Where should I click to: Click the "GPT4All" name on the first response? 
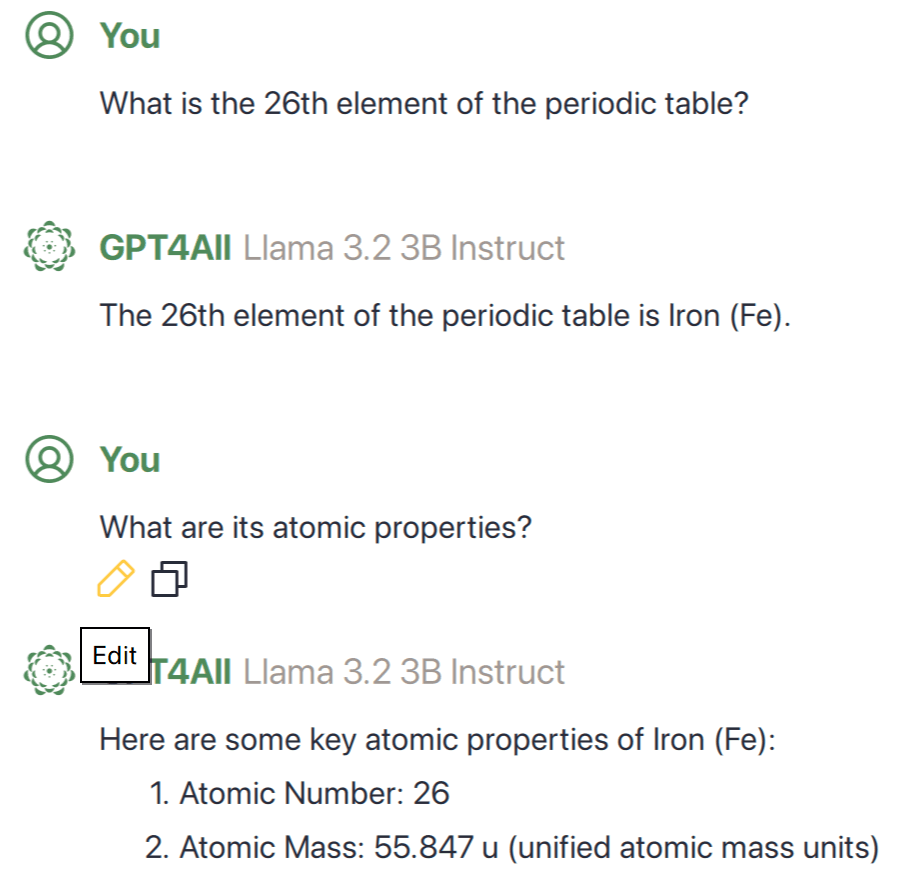[165, 248]
